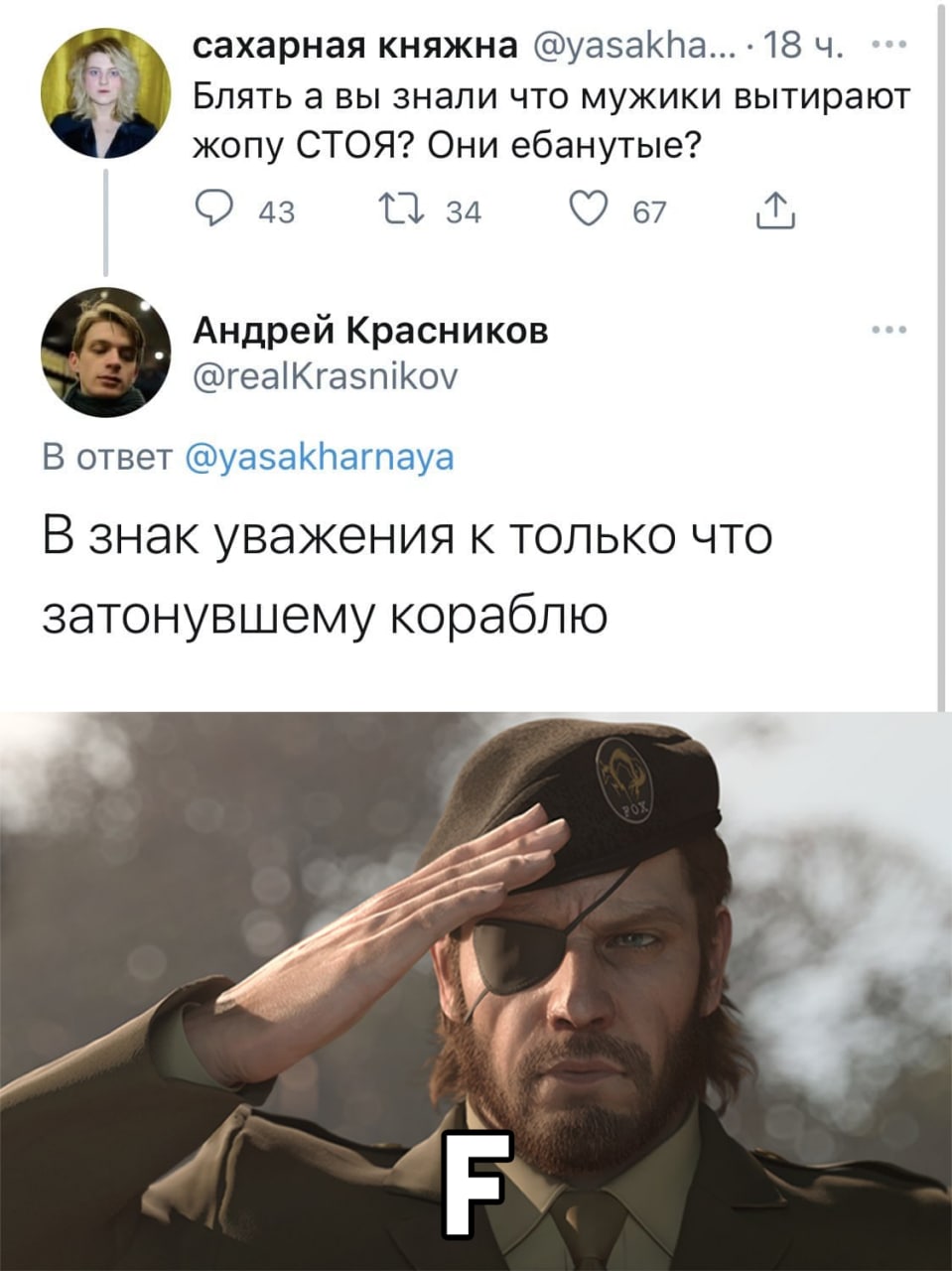Like the tweet with heart icon
This screenshot has height=1271, width=952.
(x=590, y=212)
